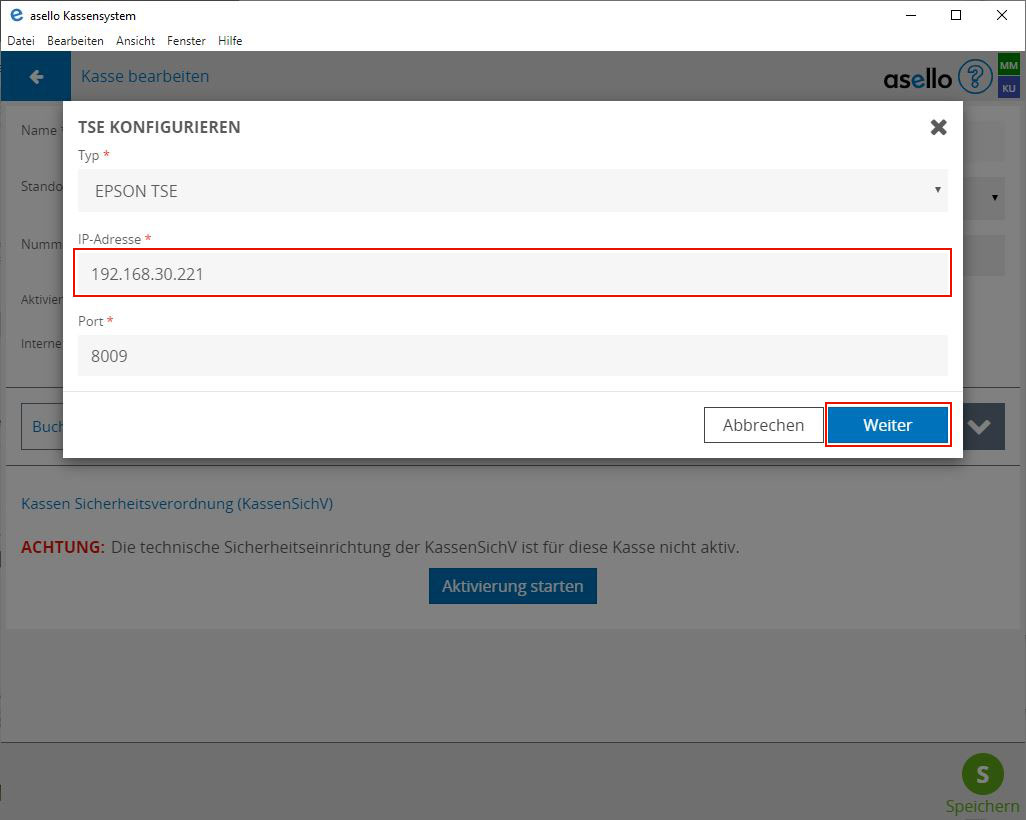
Task: Click the asello logo in header
Action: click(x=918, y=78)
